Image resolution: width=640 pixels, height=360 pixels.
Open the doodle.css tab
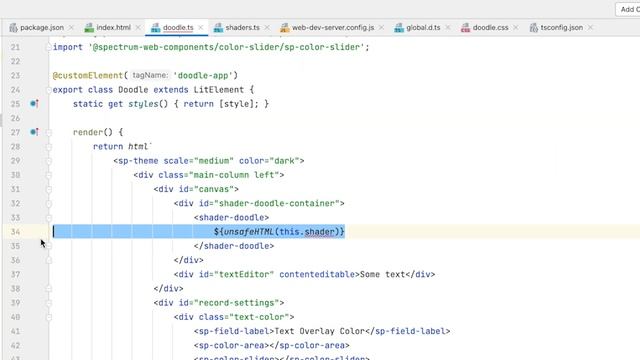click(x=490, y=27)
